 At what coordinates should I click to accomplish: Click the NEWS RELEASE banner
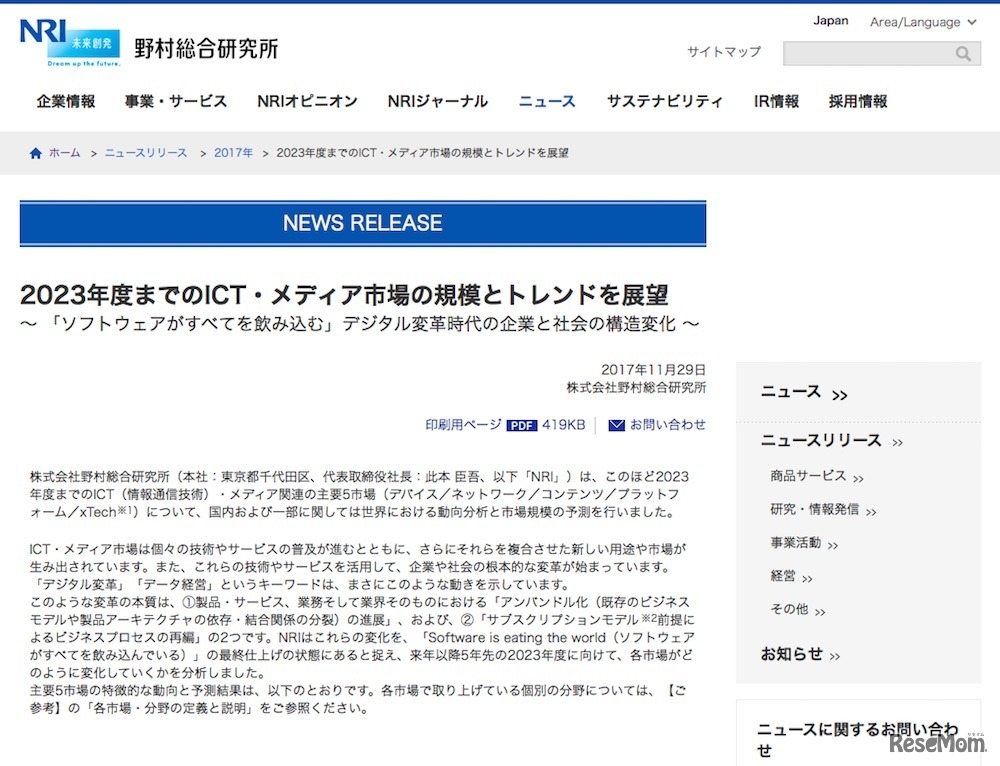click(363, 223)
